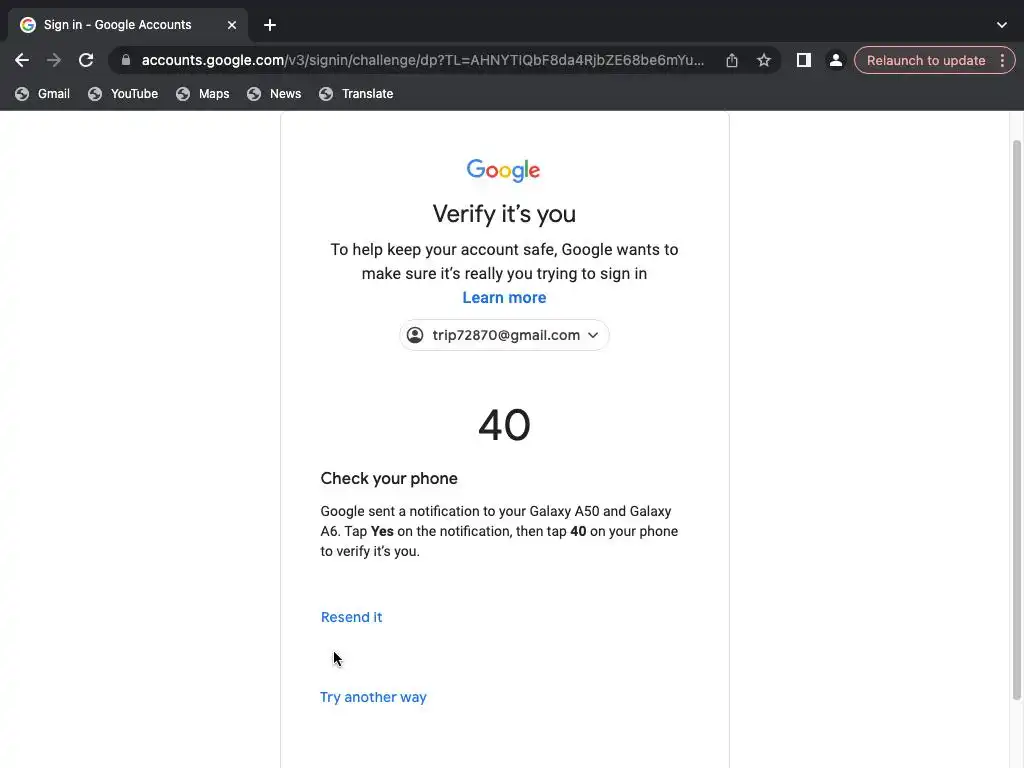The image size is (1024, 768).
Task: Open a new browser tab
Action: [x=270, y=25]
